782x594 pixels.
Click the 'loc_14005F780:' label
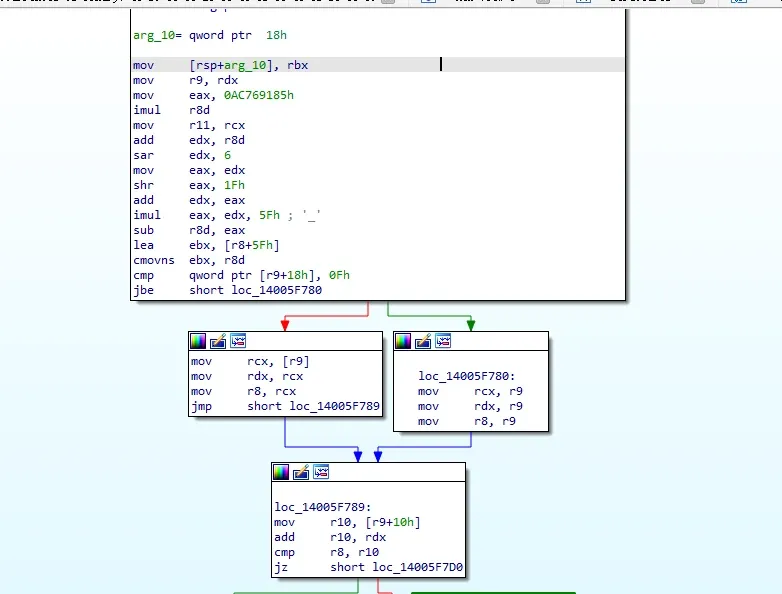pos(466,376)
